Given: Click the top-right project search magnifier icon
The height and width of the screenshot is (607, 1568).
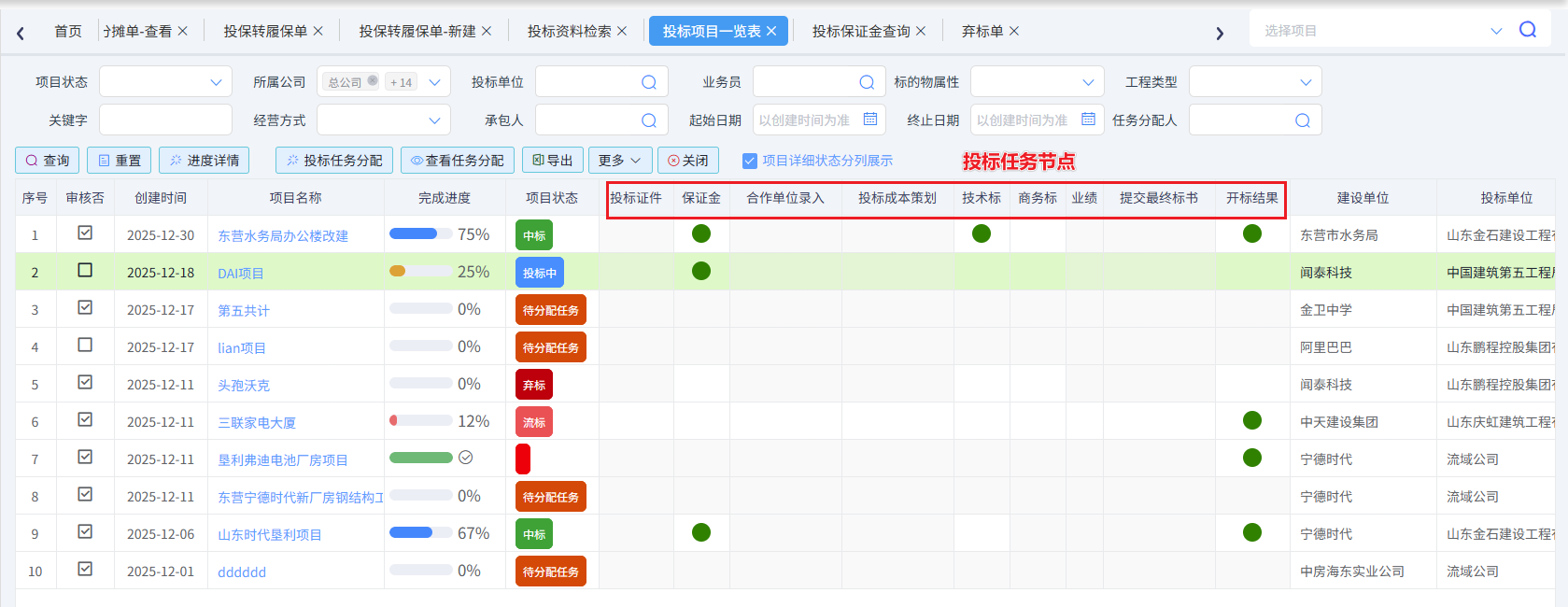Looking at the screenshot, I should click(x=1527, y=30).
